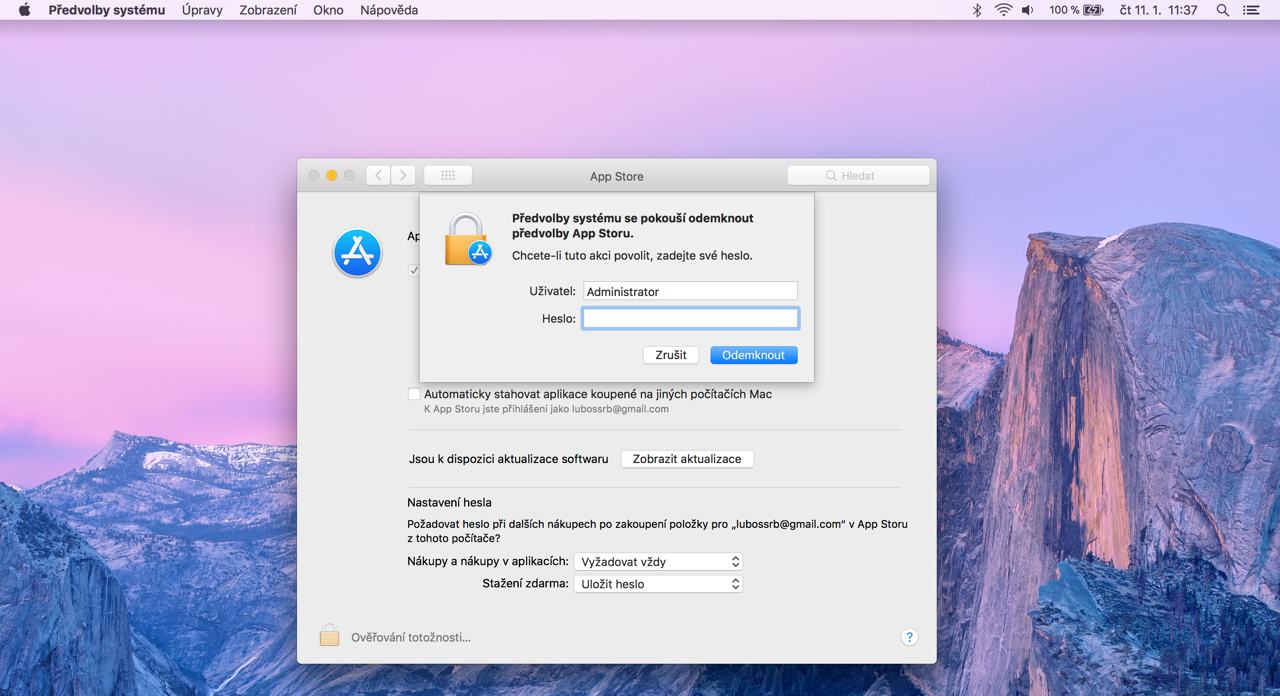
Task: Click the Zobrazit aktualizace button
Action: point(687,459)
